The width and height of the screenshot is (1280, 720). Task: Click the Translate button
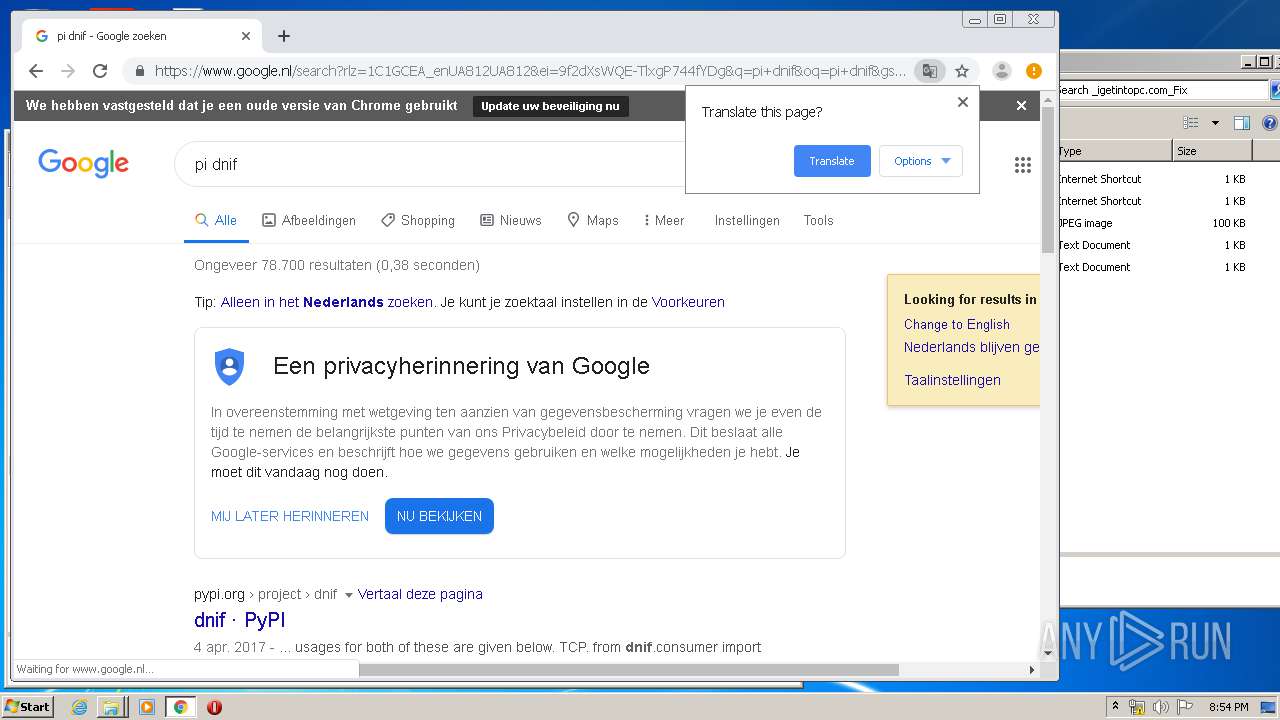click(832, 161)
